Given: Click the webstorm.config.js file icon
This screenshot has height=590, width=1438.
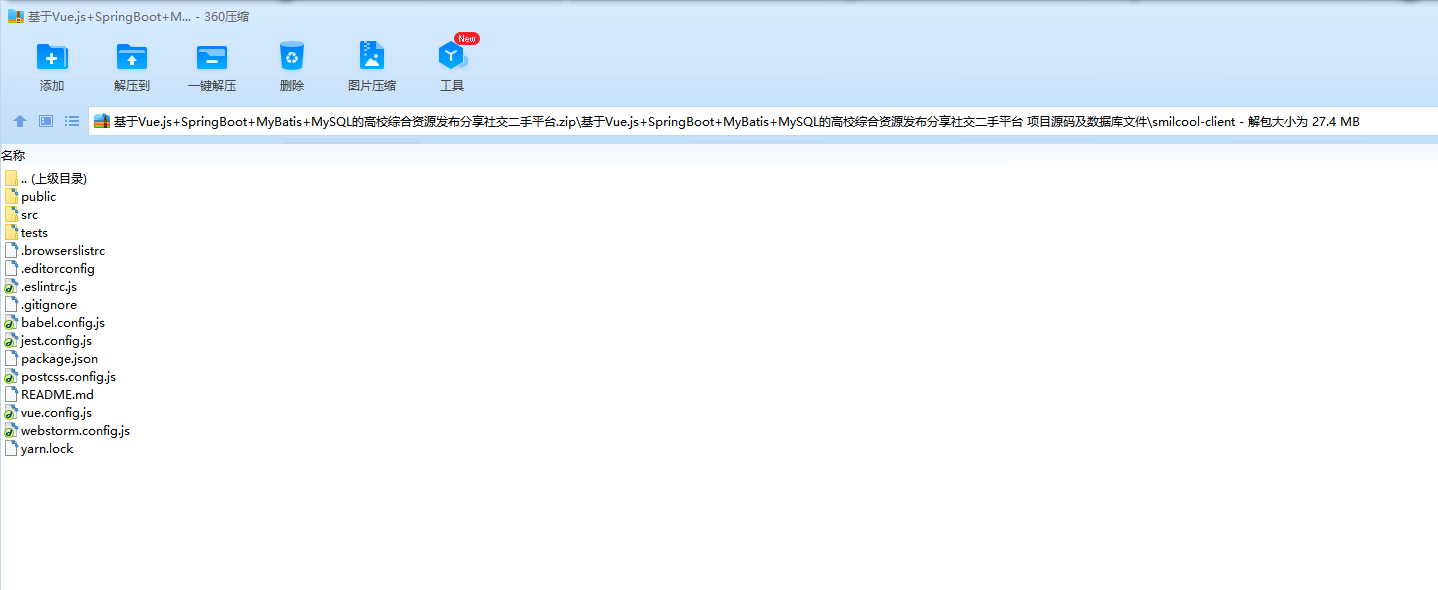Looking at the screenshot, I should point(11,430).
